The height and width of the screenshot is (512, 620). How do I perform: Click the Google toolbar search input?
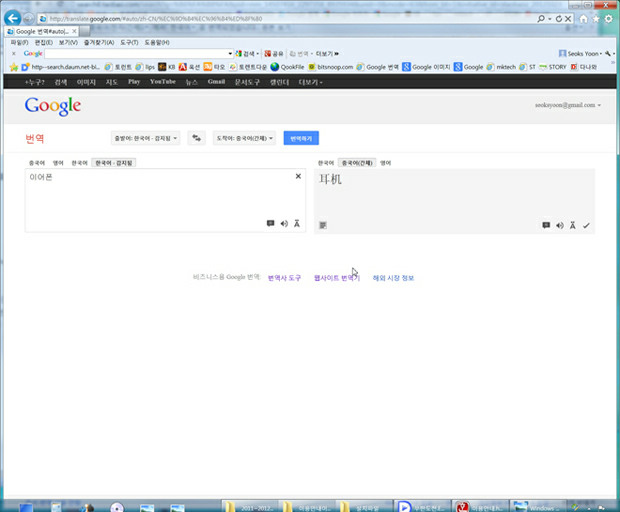pos(136,53)
